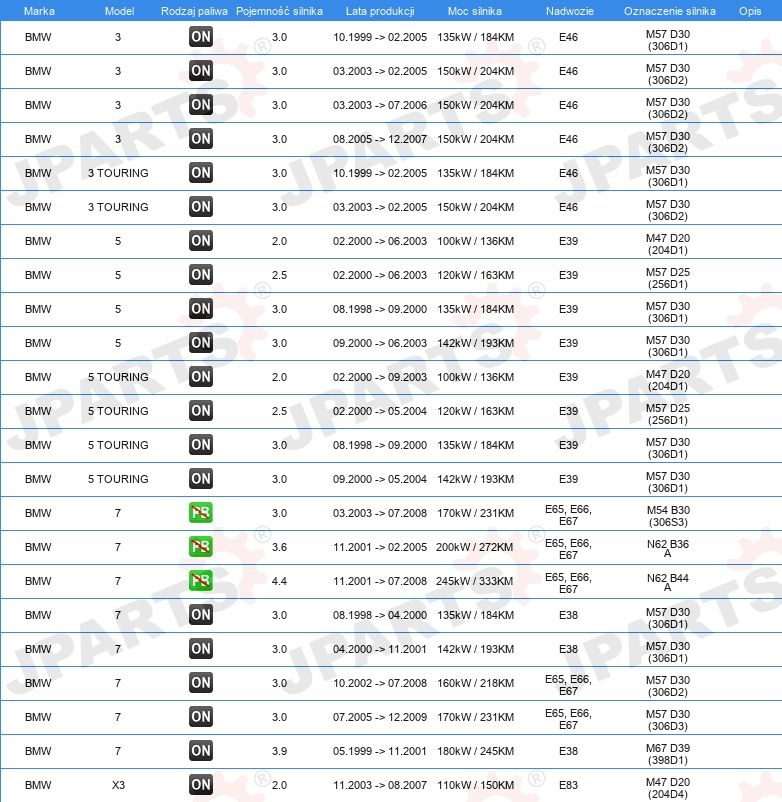Viewport: 782px width, 802px height.
Task: Click the ON icon in BMW 7 04.2000 -> 11.2001 row
Action: [200, 649]
